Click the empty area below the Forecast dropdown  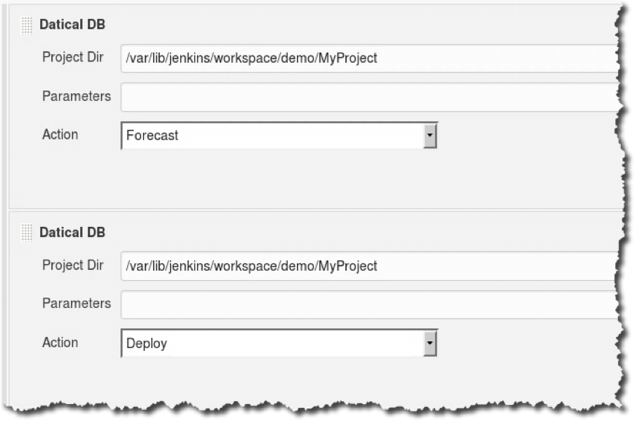[279, 178]
